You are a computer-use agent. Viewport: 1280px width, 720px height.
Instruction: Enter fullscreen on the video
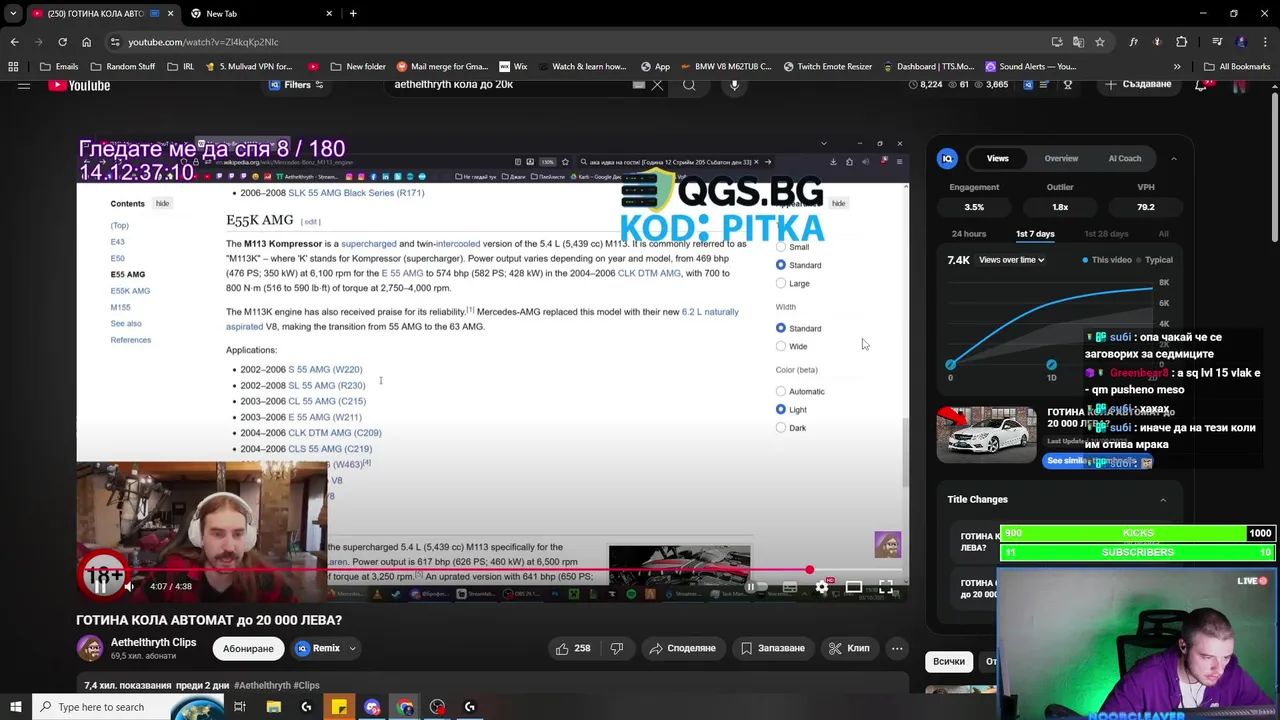point(885,587)
